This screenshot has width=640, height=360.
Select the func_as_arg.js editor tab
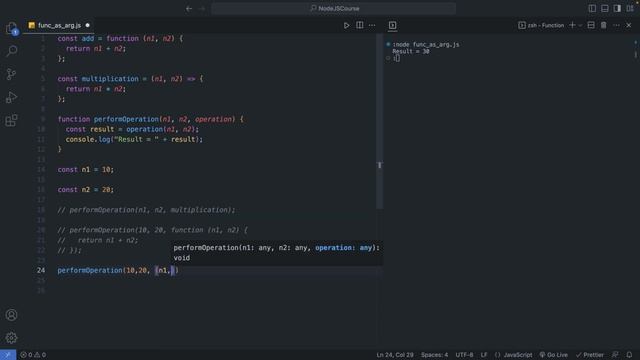coord(59,25)
